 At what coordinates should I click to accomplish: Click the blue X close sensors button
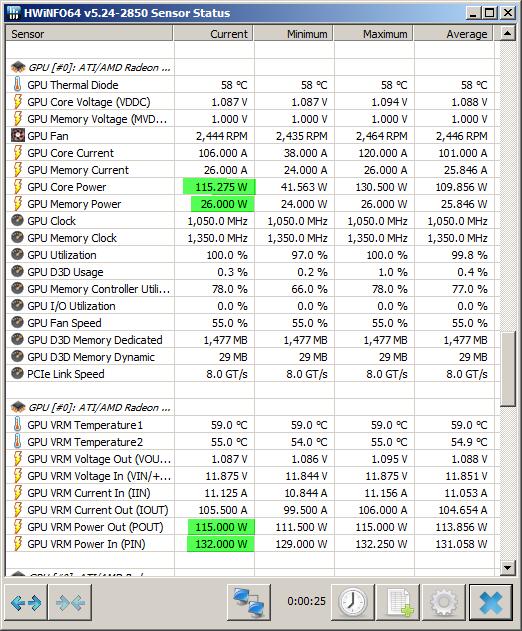tap(491, 602)
